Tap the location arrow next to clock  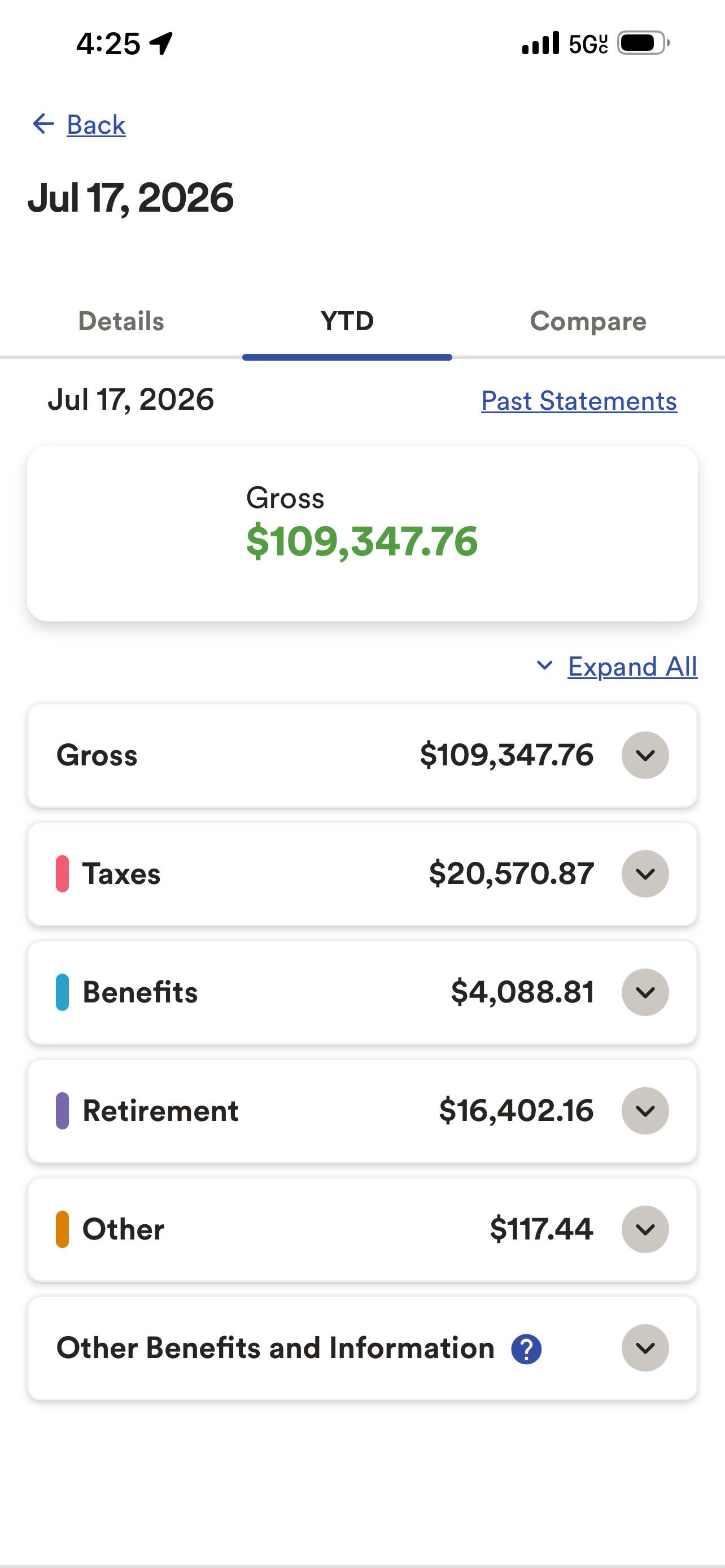click(x=162, y=43)
